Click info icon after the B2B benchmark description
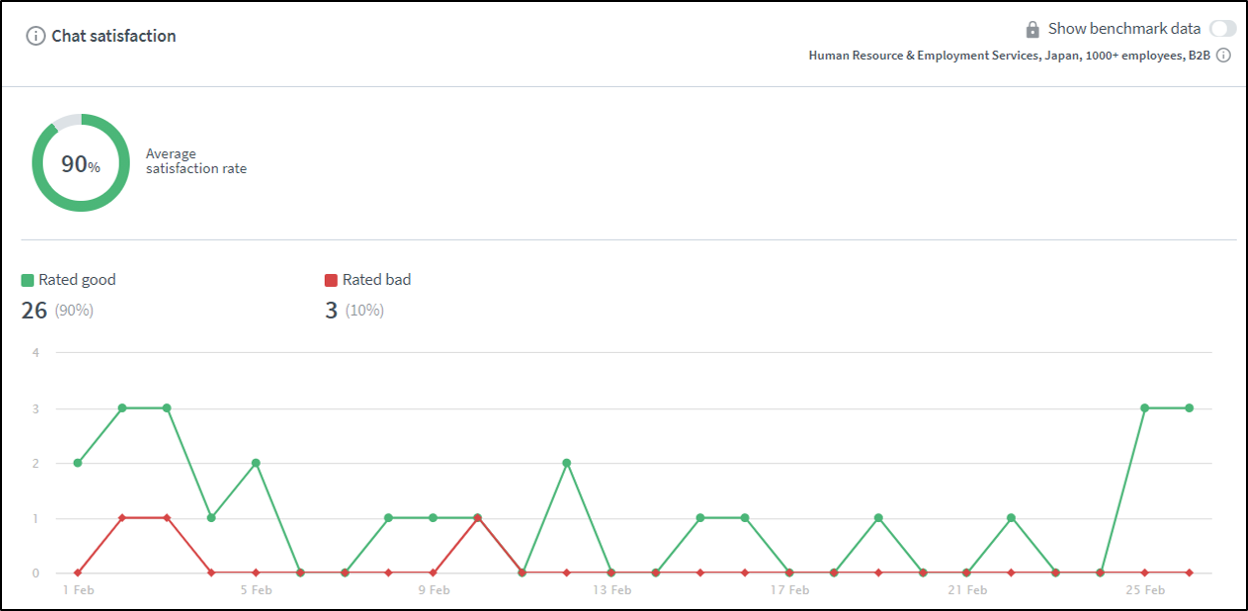Image resolution: width=1248 pixels, height=611 pixels. pos(1223,56)
